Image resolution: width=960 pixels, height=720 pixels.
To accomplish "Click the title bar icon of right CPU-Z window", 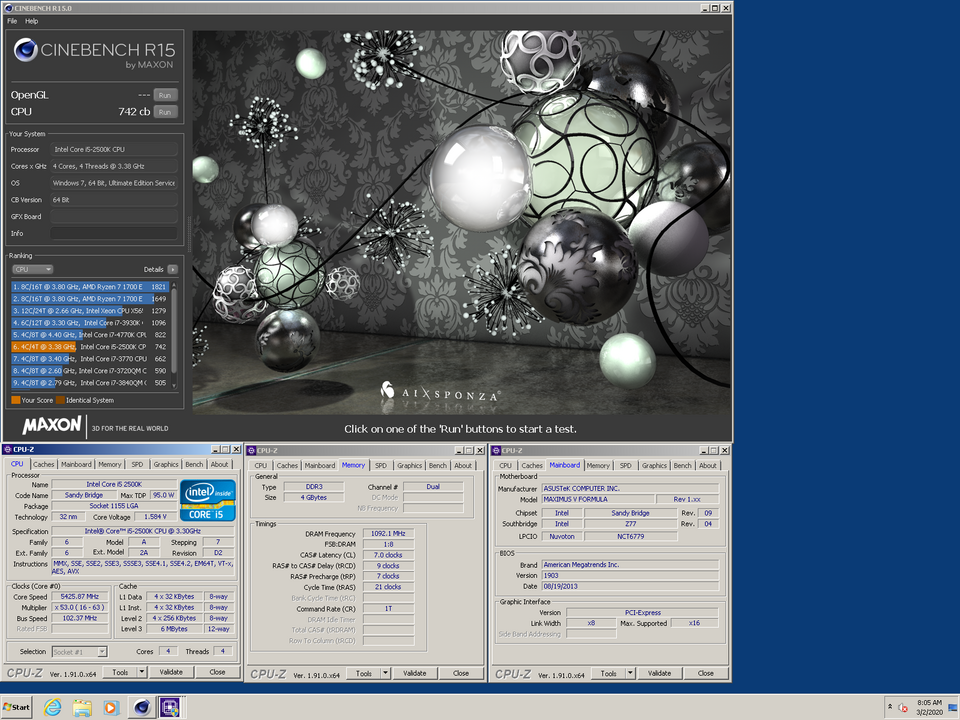I will [496, 451].
